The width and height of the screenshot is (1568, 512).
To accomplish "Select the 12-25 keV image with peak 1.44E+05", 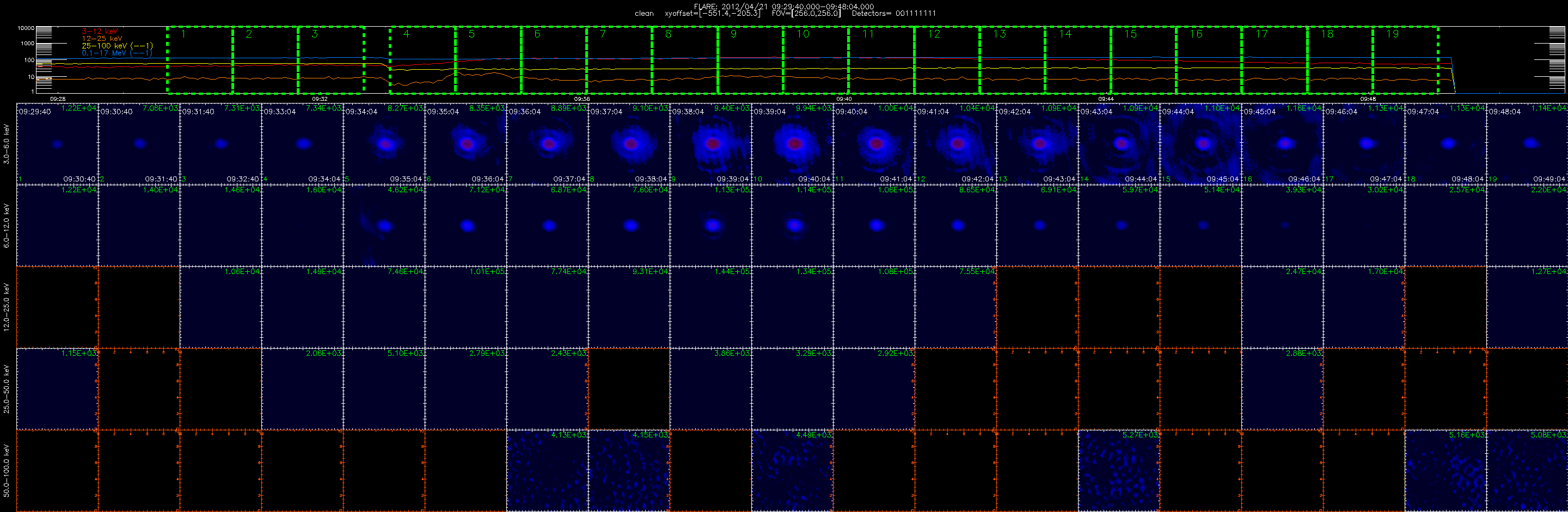I will pyautogui.click(x=711, y=307).
